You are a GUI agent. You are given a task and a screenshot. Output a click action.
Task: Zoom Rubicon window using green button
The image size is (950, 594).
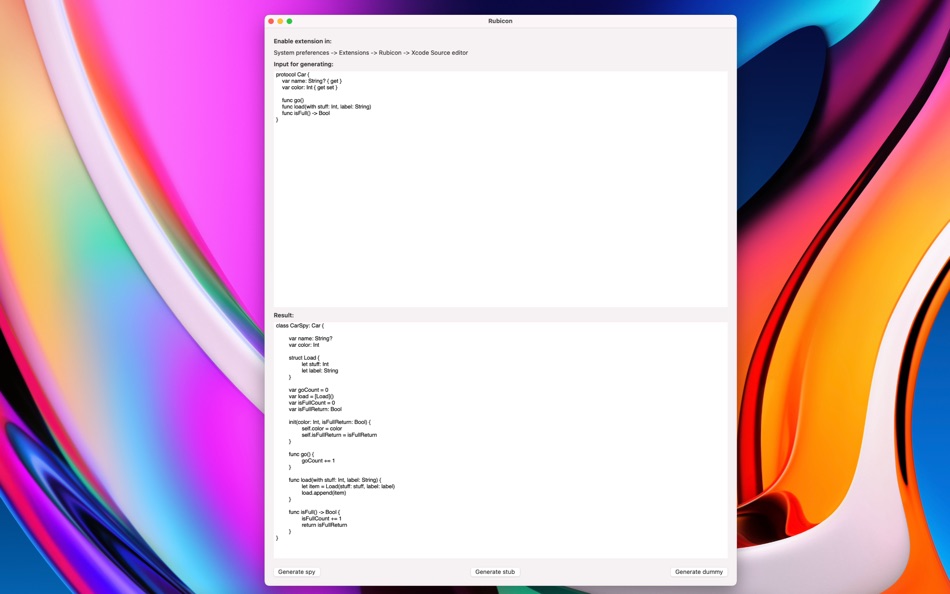pos(290,21)
